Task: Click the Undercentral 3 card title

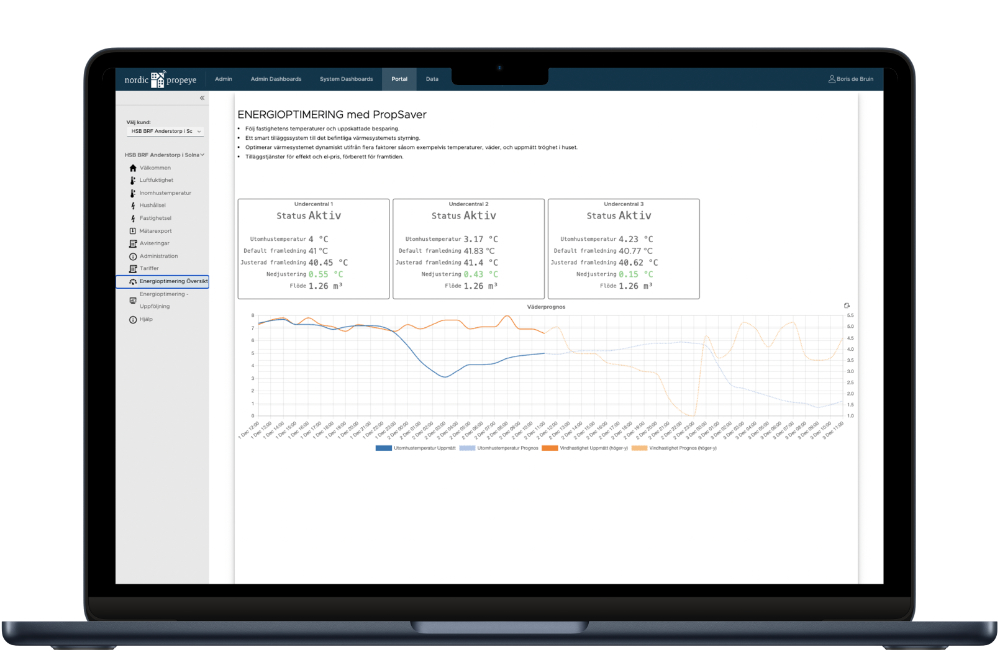Action: [x=624, y=204]
